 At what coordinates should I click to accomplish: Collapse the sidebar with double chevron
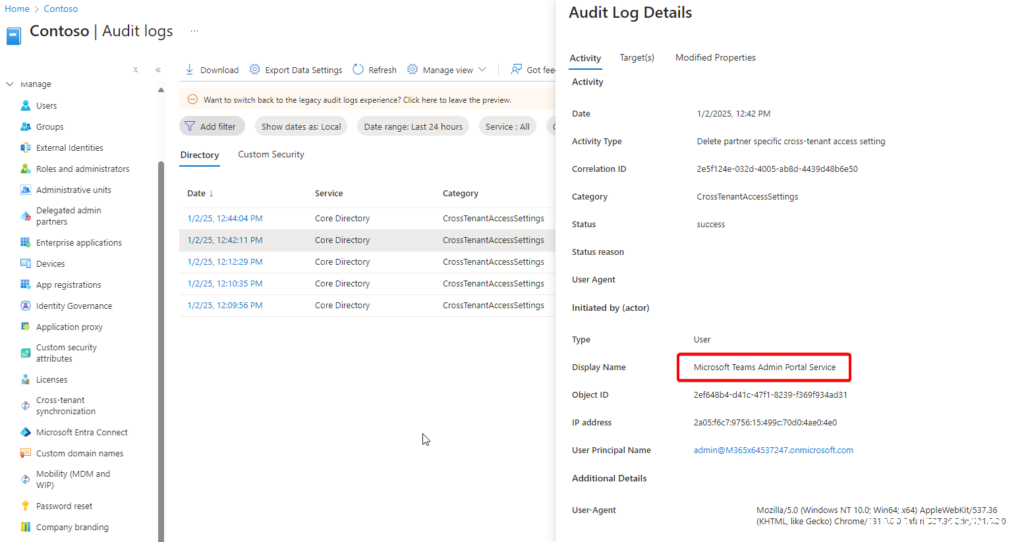pos(158,70)
